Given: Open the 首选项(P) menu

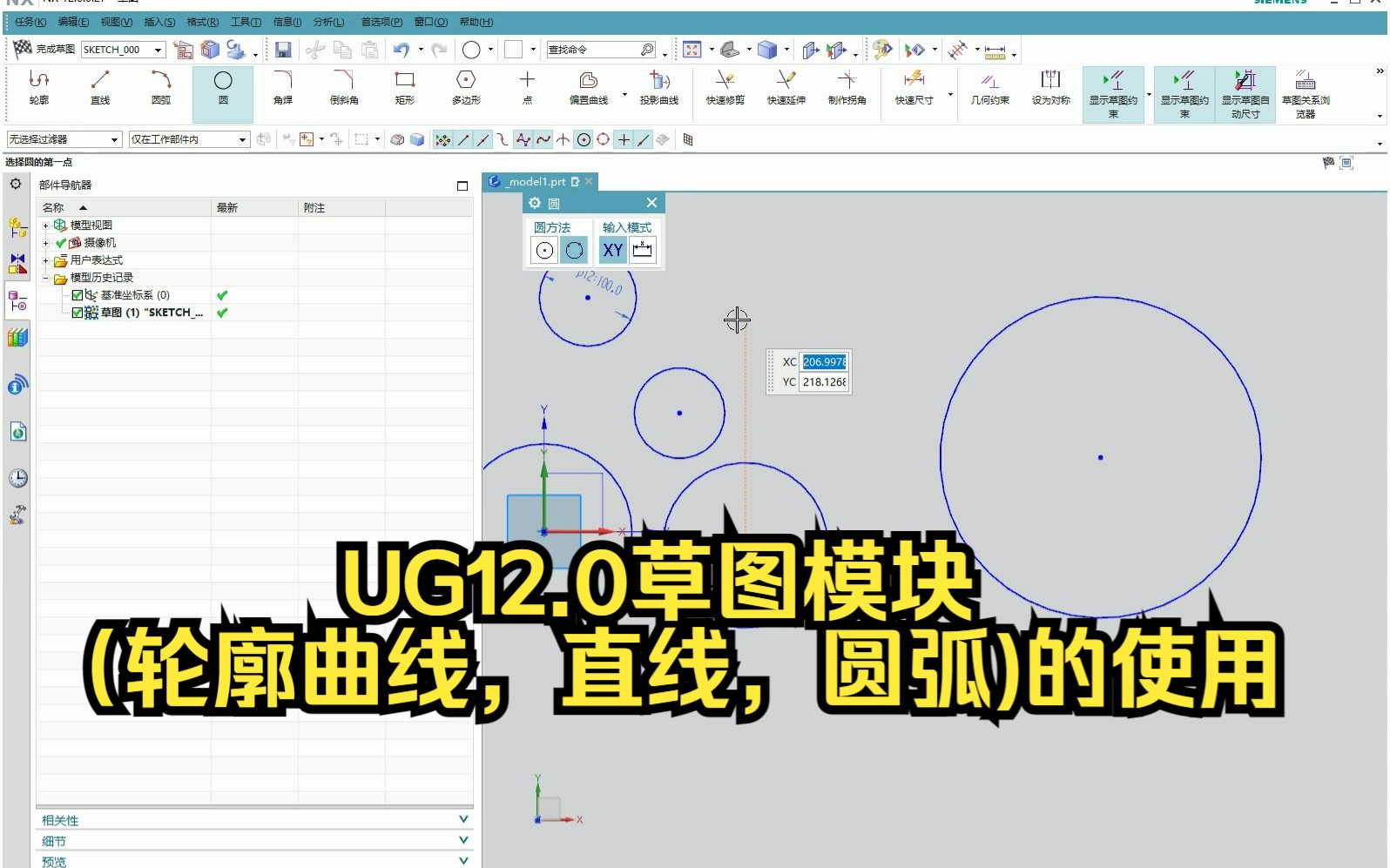Looking at the screenshot, I should point(381,22).
